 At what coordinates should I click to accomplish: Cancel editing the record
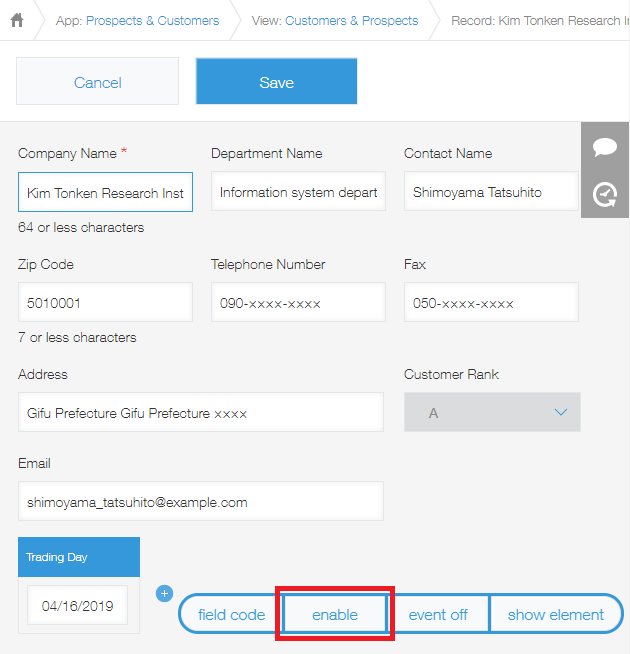point(98,81)
